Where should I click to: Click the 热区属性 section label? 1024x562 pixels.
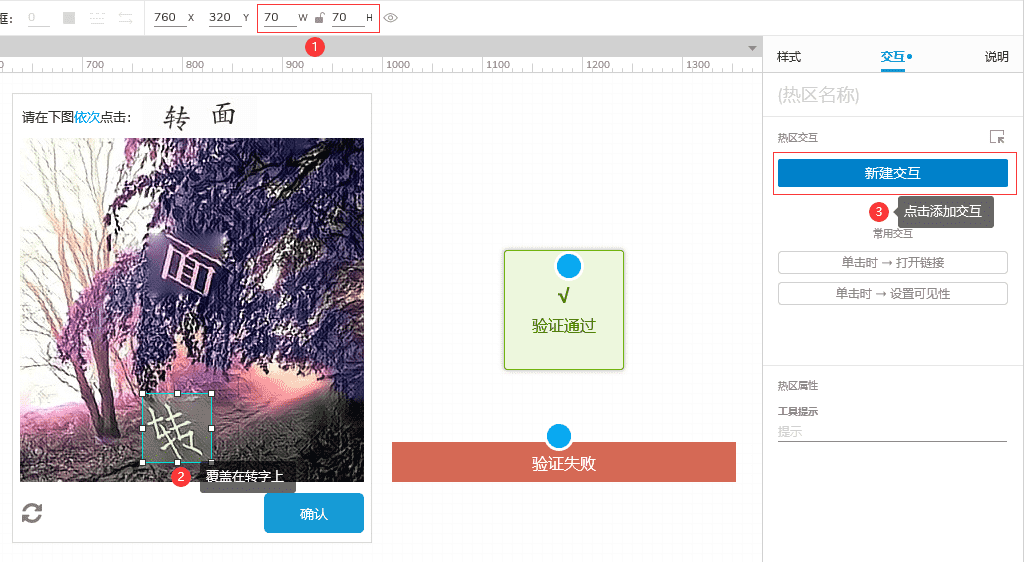pos(797,386)
